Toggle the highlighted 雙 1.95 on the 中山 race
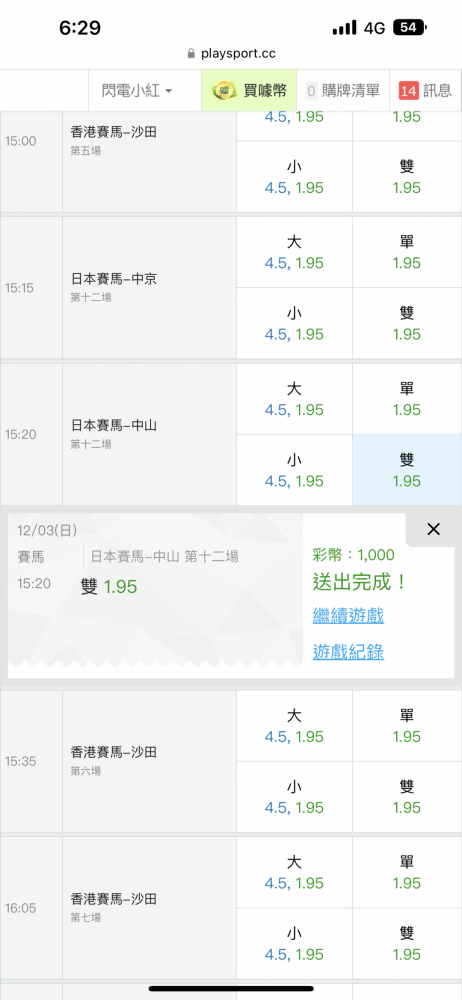Viewport: 462px width, 1000px height. coord(406,470)
